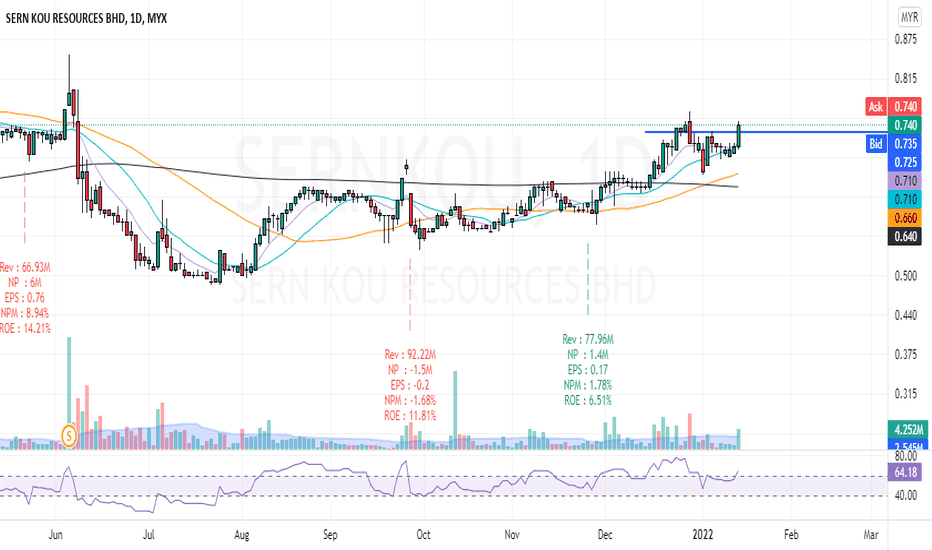Image resolution: width=932 pixels, height=550 pixels.
Task: Click the Dec label on time axis
Action: click(604, 534)
